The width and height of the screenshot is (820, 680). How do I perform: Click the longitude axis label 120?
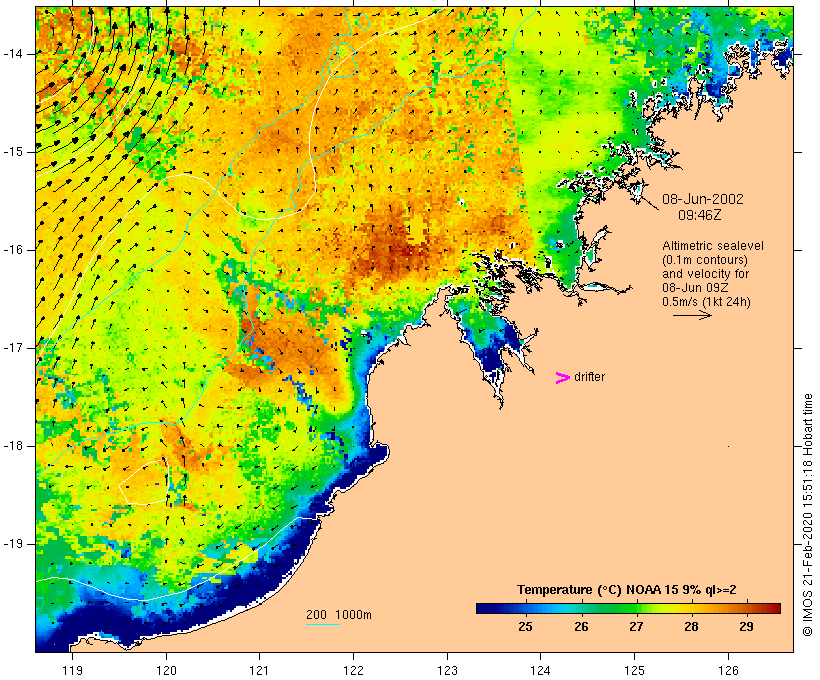tap(166, 670)
